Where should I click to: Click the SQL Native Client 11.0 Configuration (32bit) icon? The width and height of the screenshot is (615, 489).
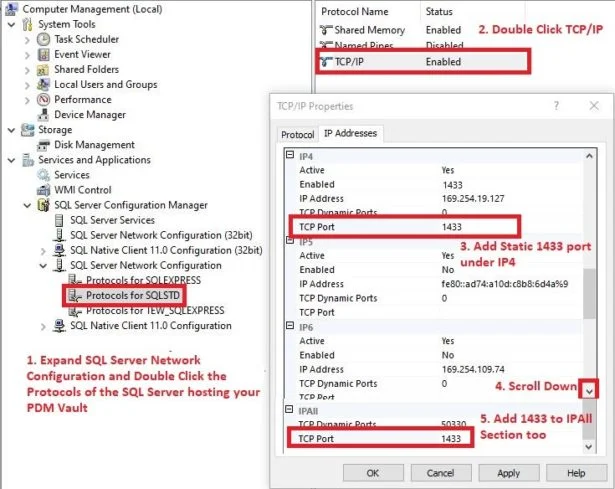[x=59, y=250]
